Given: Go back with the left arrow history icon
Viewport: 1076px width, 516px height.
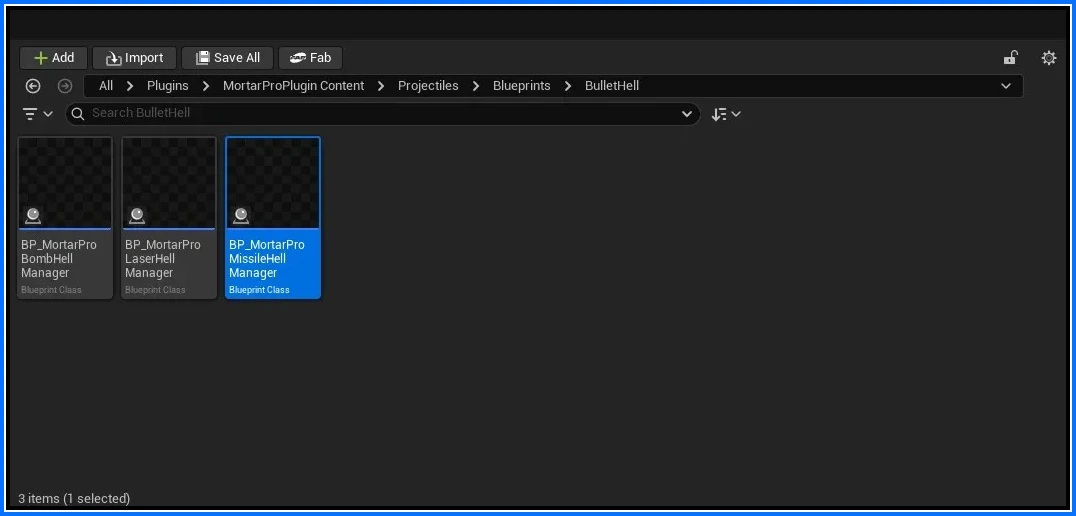Looking at the screenshot, I should pos(33,86).
